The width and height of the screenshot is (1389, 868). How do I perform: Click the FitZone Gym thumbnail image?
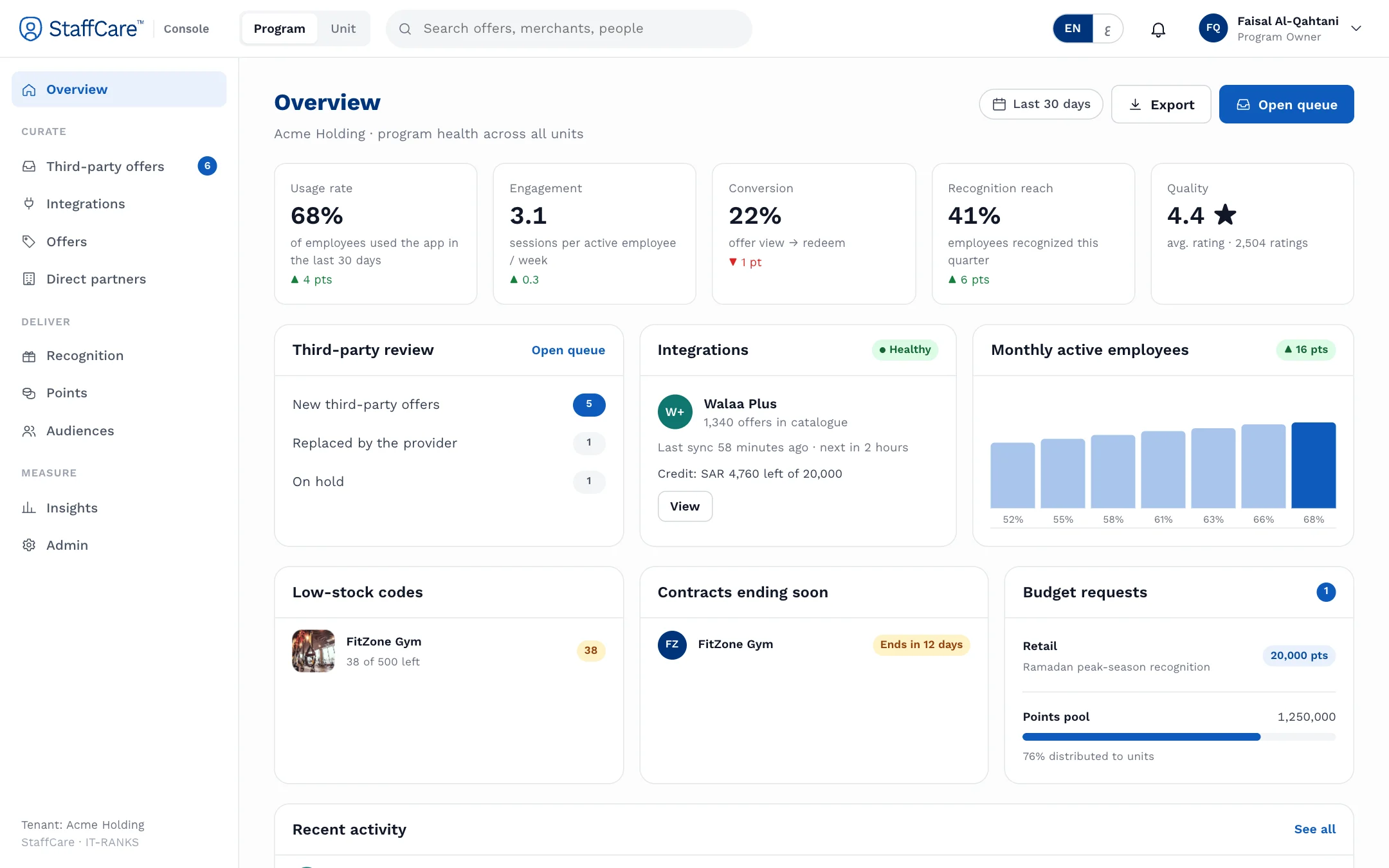tap(314, 651)
